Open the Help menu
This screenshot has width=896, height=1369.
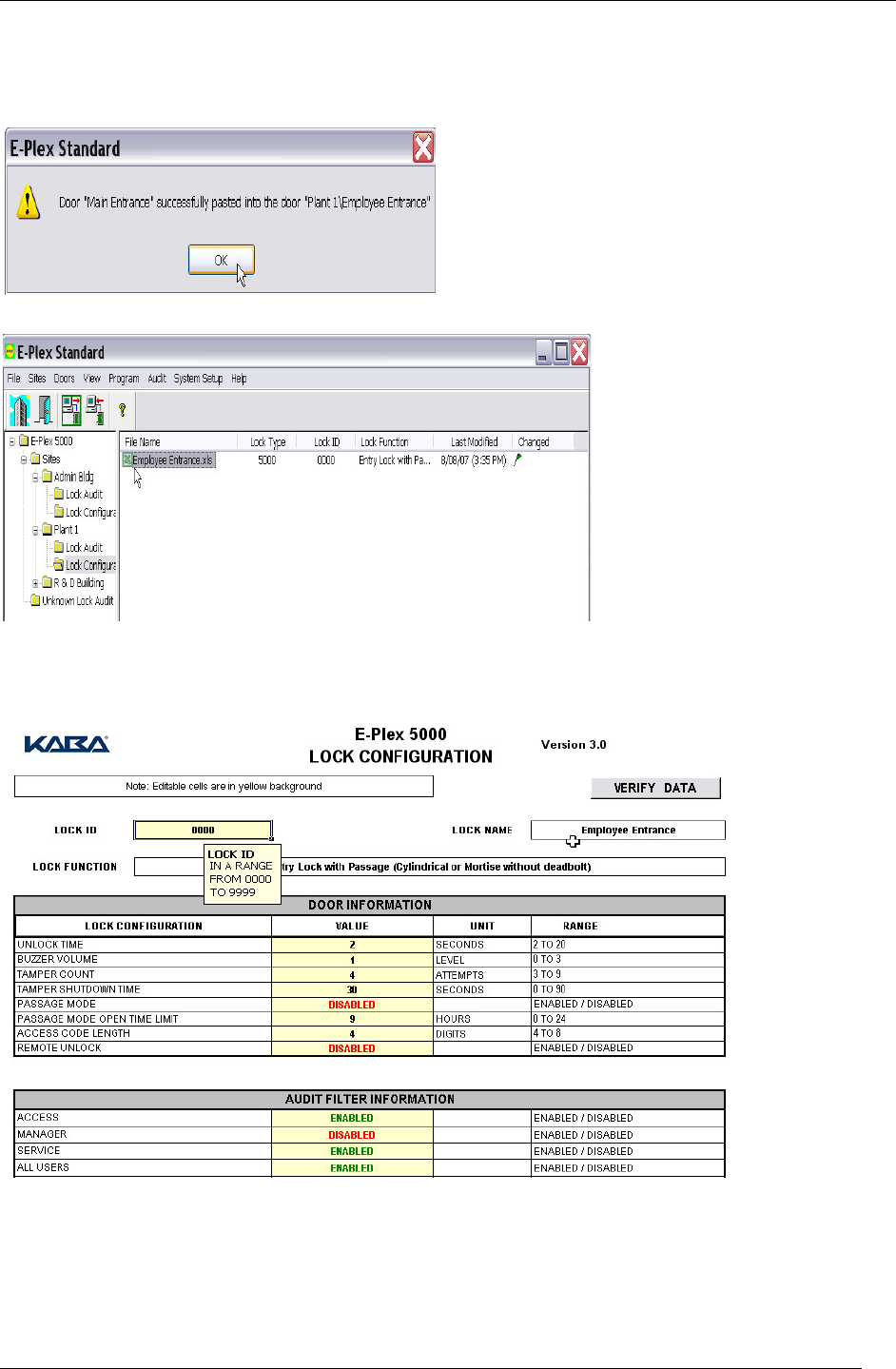click(239, 379)
